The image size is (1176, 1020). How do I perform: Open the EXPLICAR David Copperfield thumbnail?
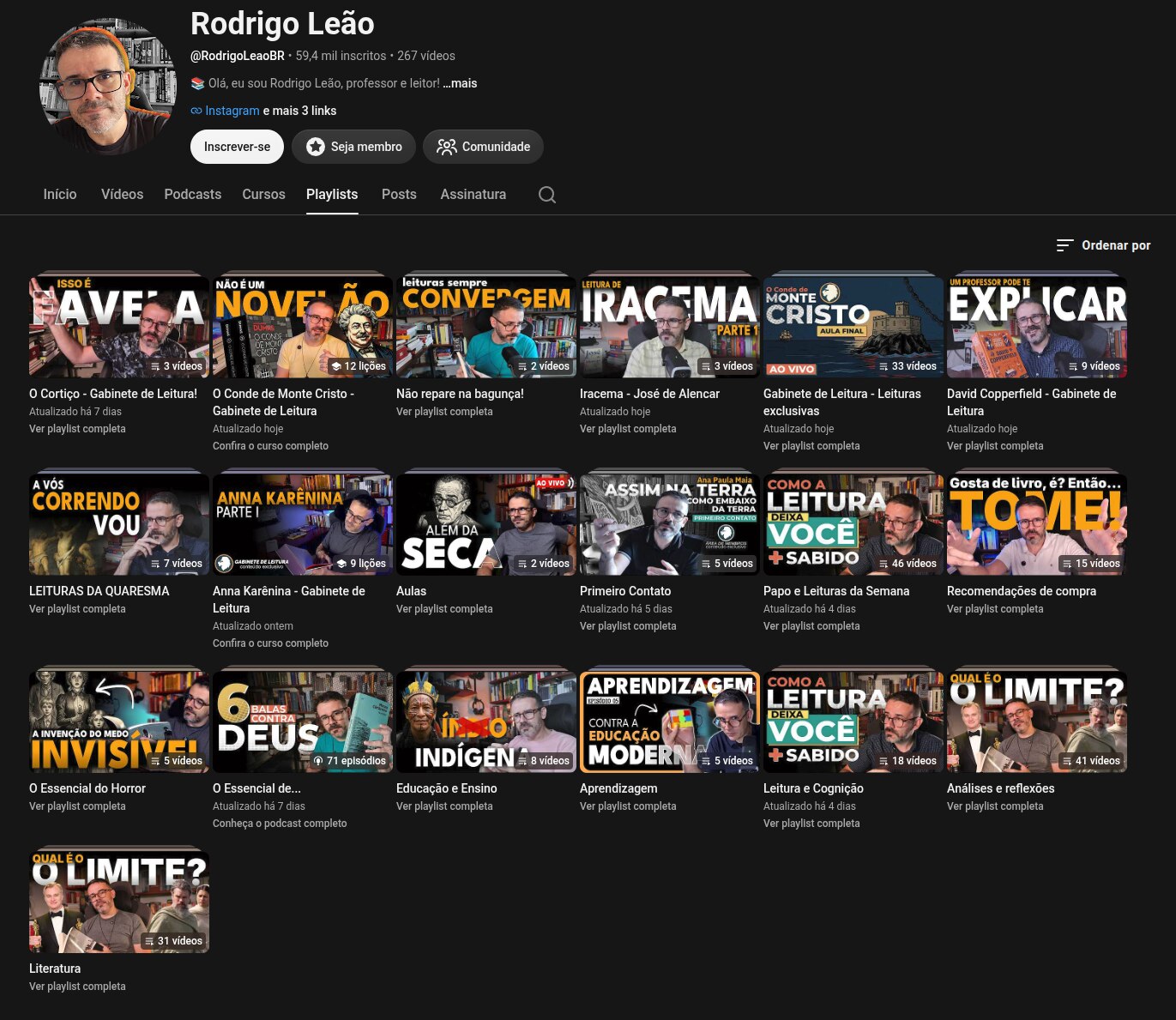pyautogui.click(x=1037, y=327)
